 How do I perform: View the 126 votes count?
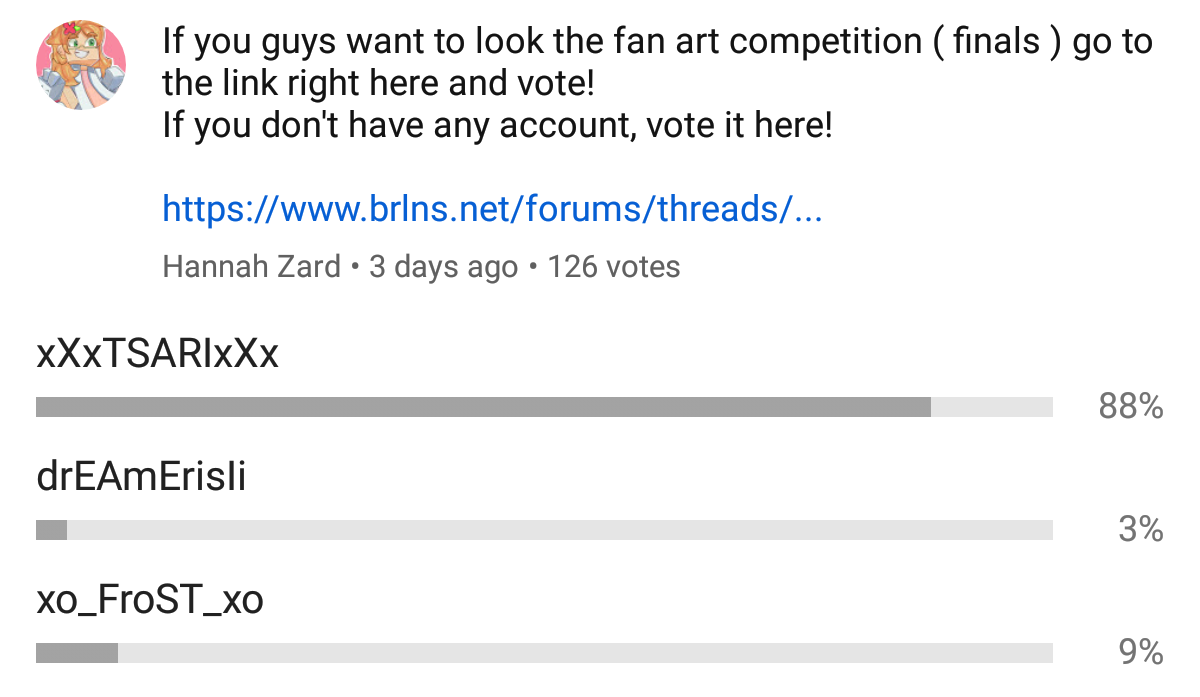tap(613, 267)
